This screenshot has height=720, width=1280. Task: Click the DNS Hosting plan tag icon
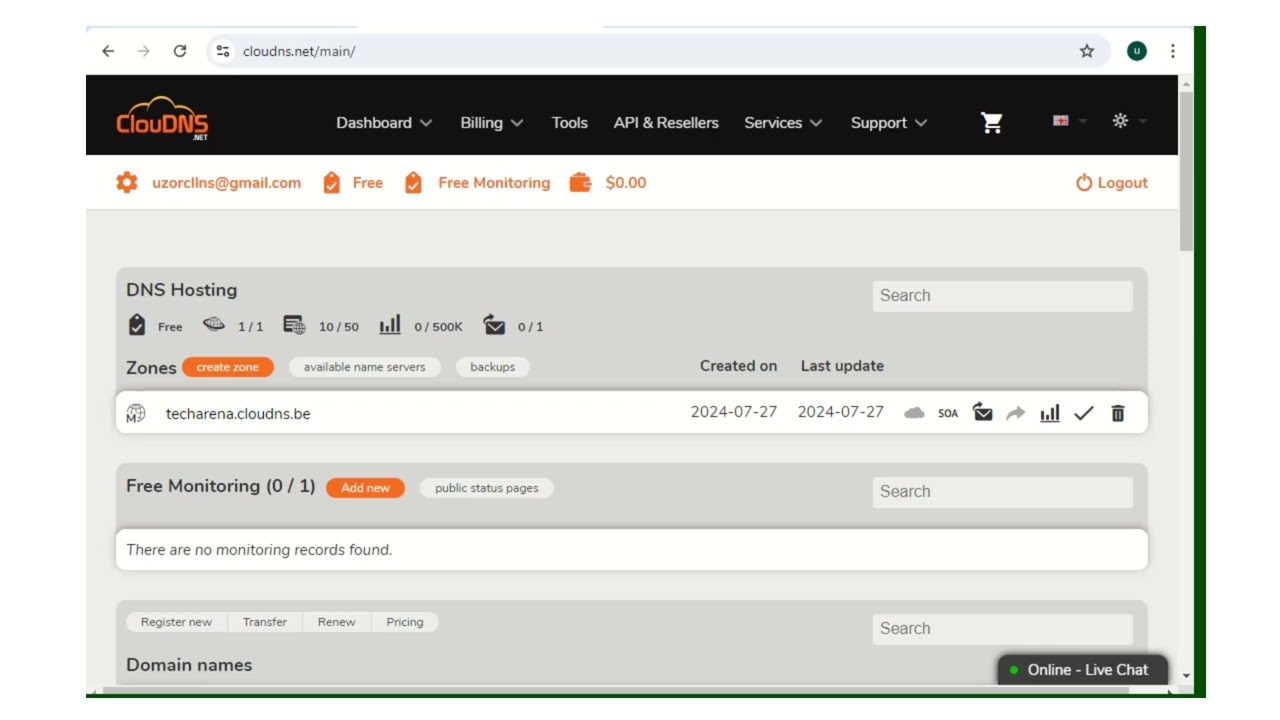[x=137, y=325]
